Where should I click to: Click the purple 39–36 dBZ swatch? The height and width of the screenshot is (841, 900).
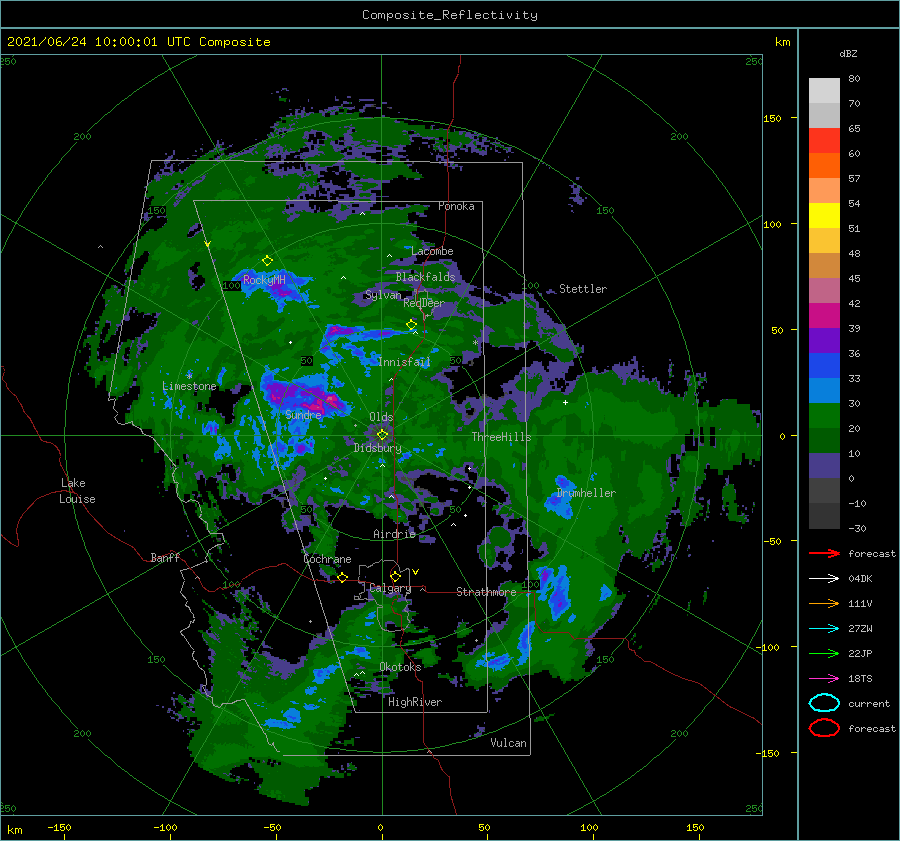tap(824, 341)
